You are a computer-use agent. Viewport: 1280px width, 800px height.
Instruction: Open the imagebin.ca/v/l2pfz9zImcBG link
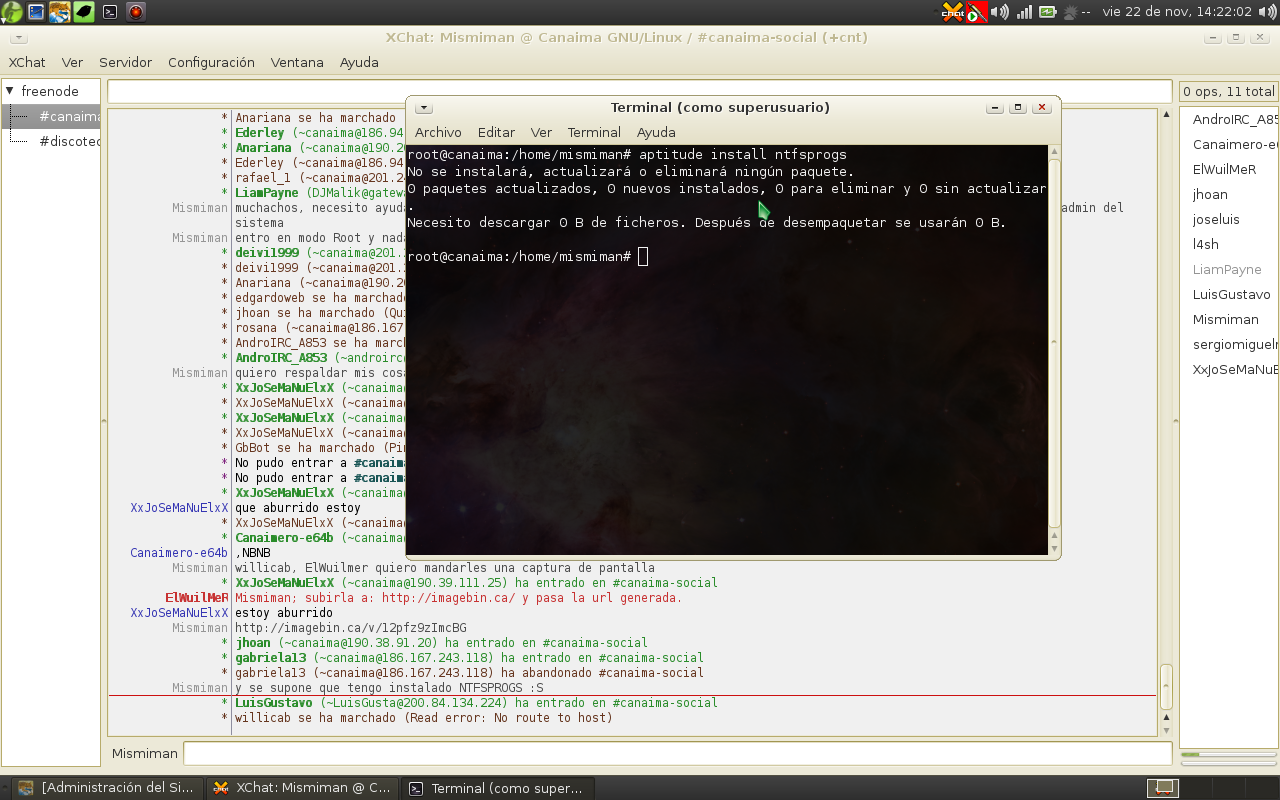(x=351, y=628)
